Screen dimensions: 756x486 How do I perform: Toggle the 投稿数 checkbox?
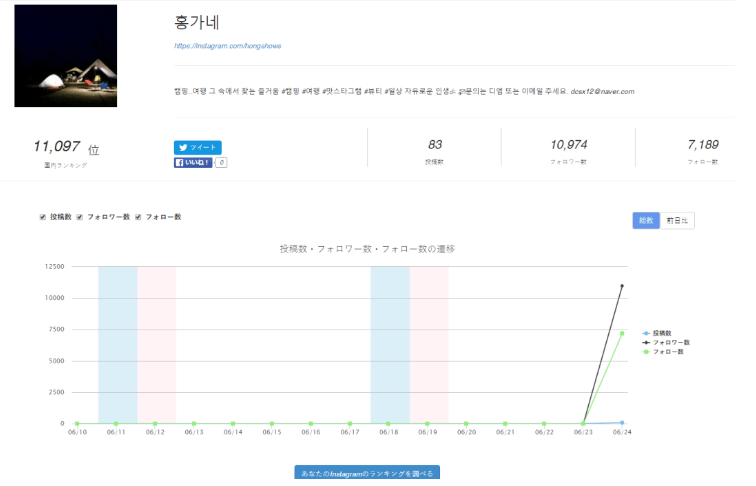click(x=42, y=217)
